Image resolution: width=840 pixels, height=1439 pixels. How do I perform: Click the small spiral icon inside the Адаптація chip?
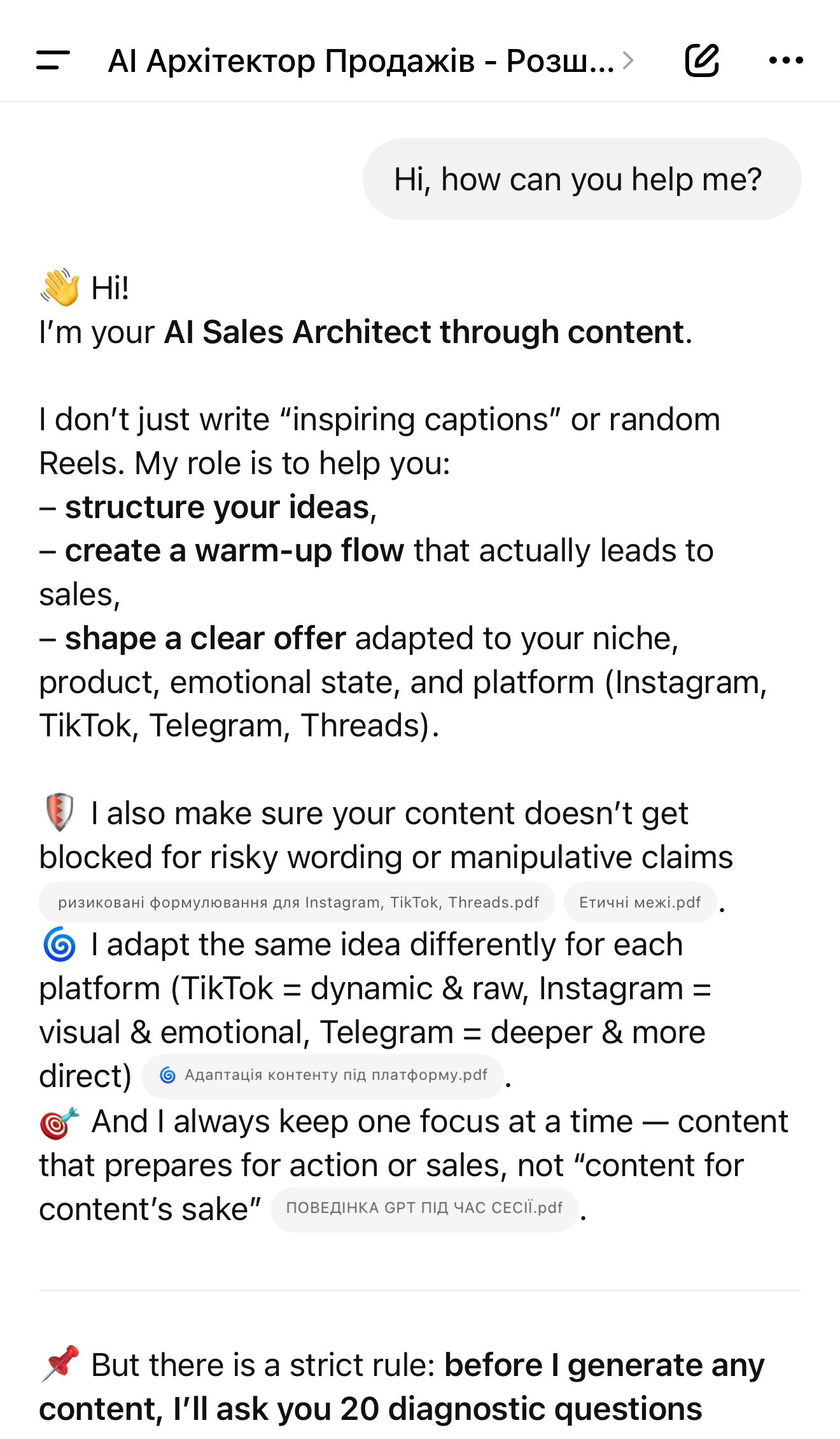pyautogui.click(x=167, y=1075)
